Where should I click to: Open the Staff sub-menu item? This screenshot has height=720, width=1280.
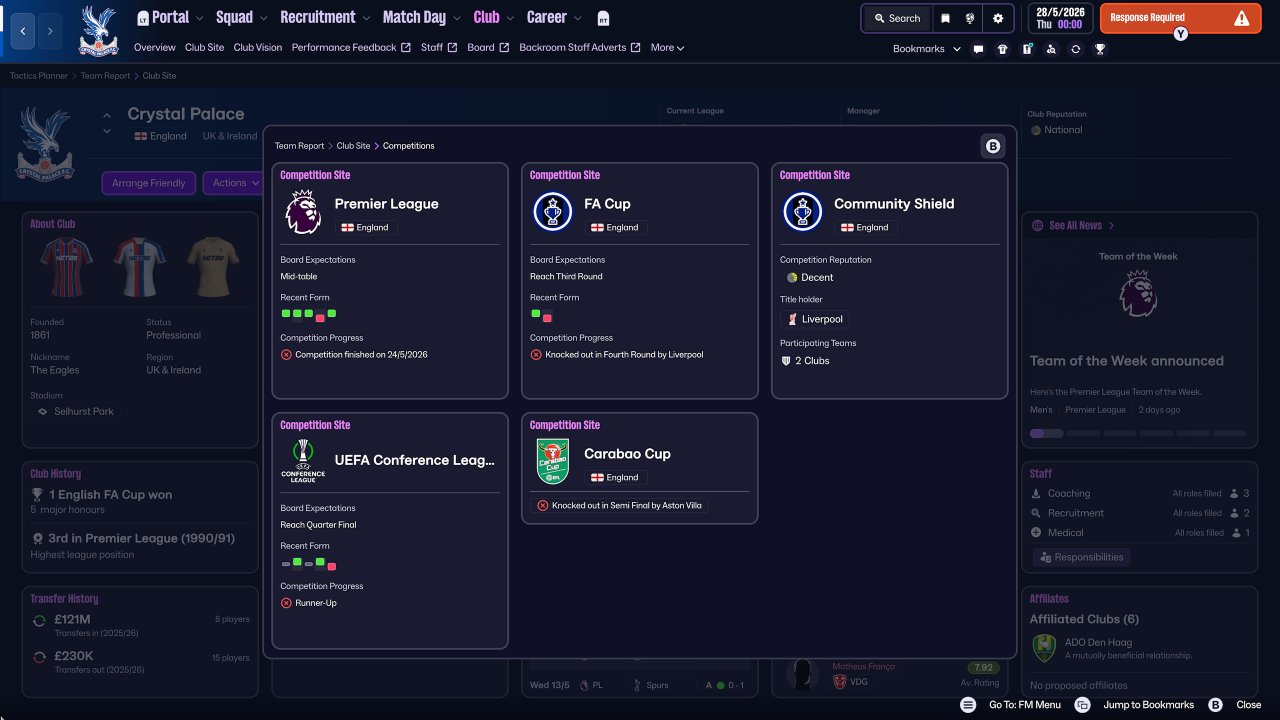tap(439, 48)
